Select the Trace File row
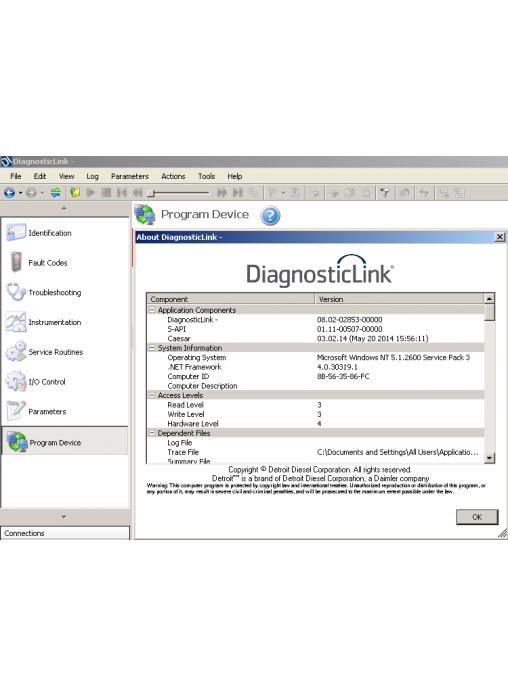 click(x=316, y=452)
